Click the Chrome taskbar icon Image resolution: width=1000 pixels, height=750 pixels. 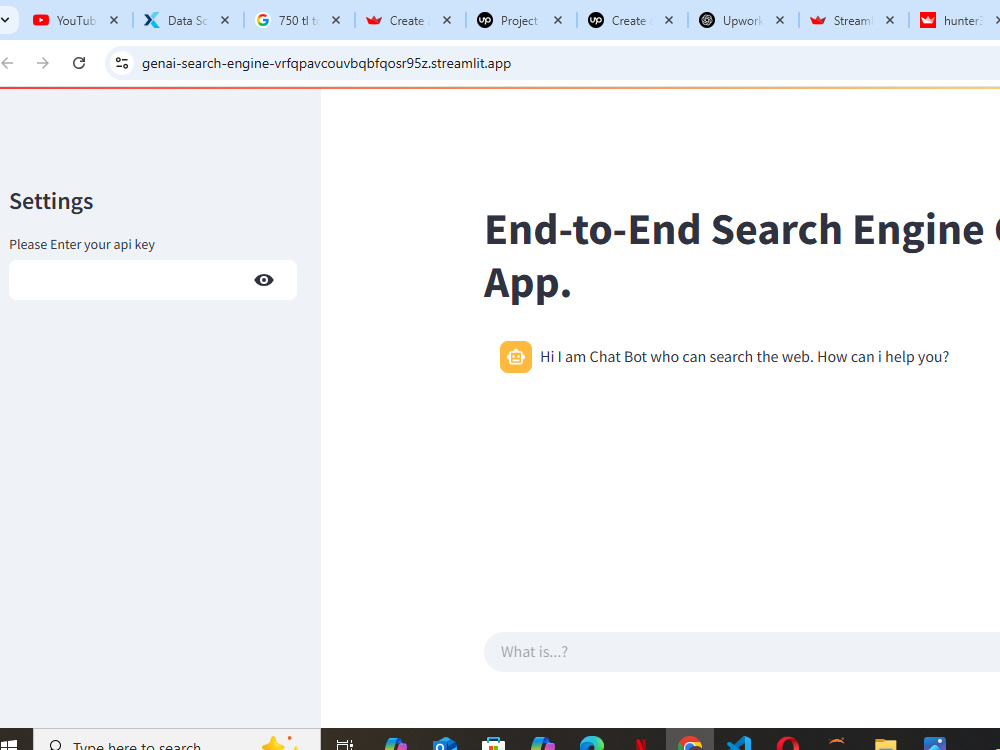689,742
